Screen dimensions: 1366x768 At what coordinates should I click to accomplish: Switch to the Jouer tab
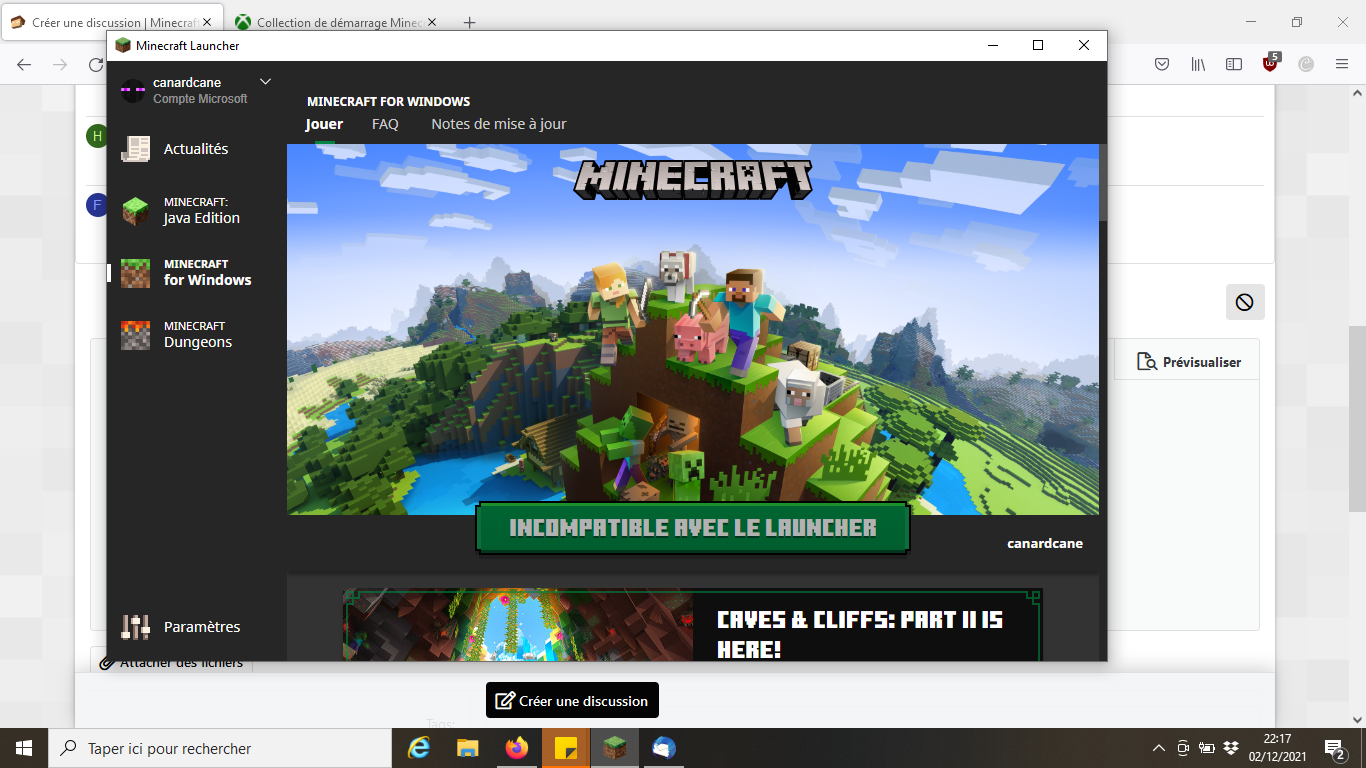[324, 124]
